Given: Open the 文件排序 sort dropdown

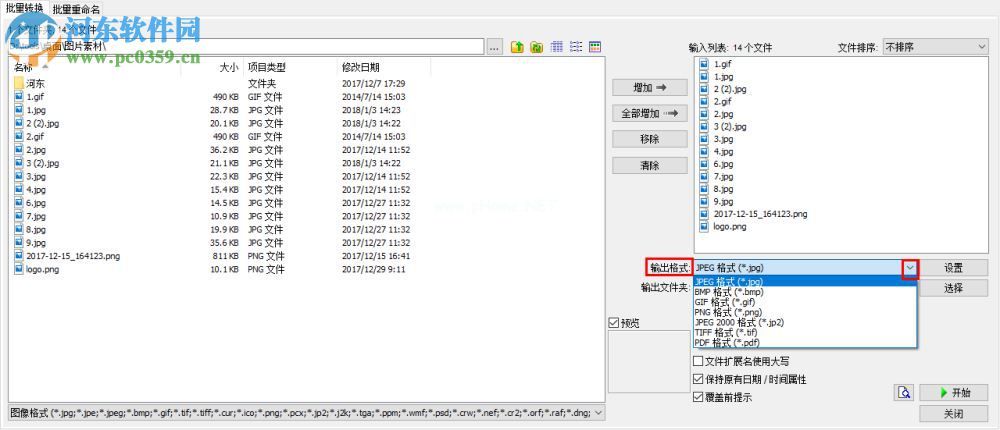Looking at the screenshot, I should point(935,47).
